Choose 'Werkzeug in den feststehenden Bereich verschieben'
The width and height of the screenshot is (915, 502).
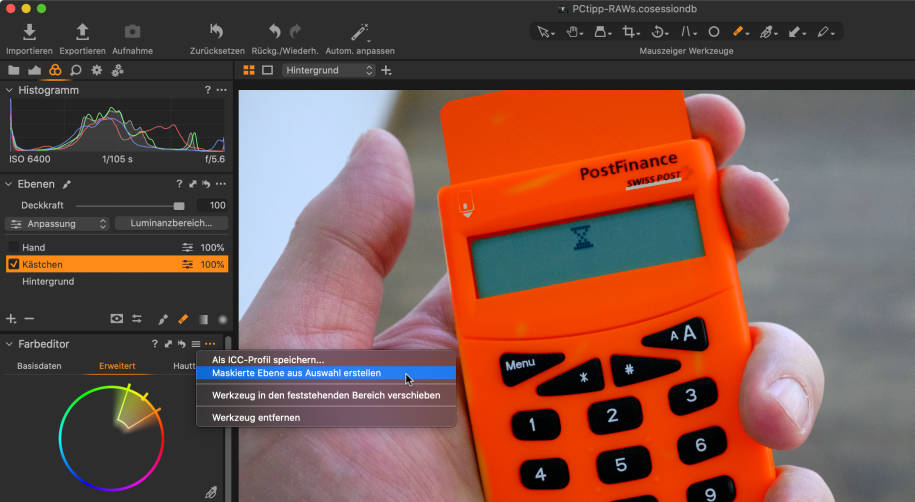tap(326, 395)
